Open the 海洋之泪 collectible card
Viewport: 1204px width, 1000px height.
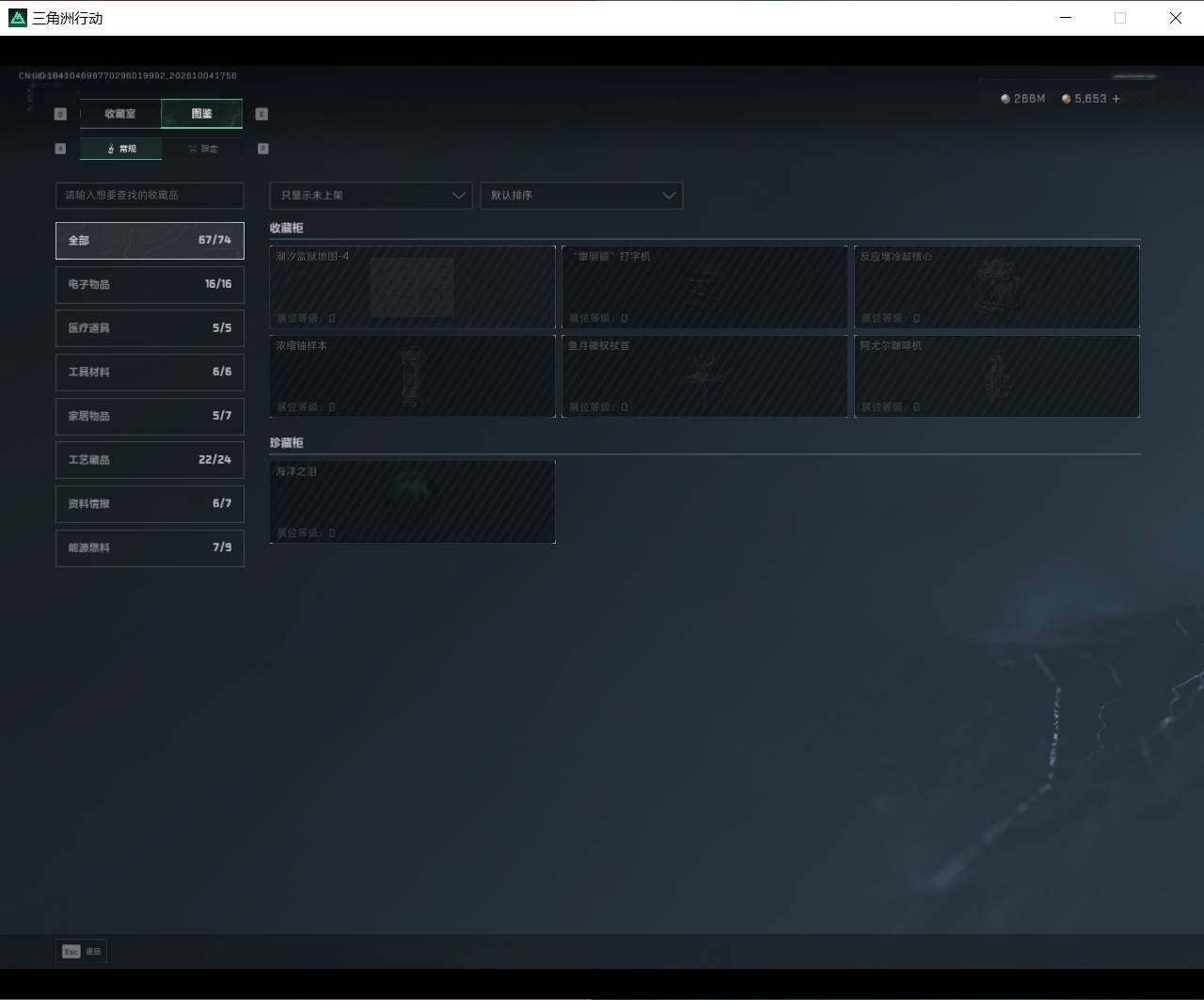tap(412, 501)
